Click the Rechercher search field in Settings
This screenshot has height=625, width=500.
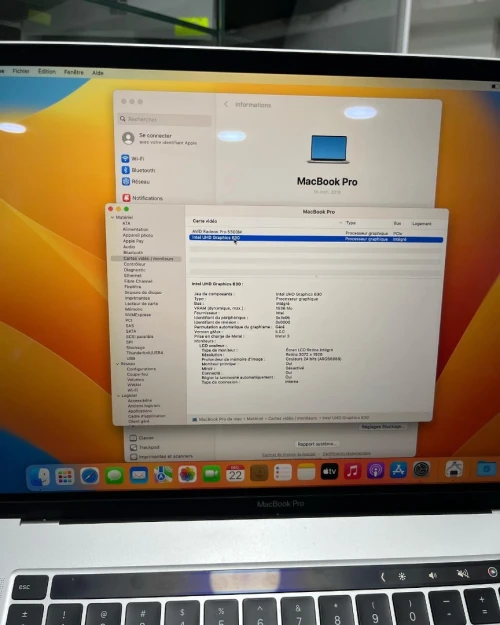[165, 119]
